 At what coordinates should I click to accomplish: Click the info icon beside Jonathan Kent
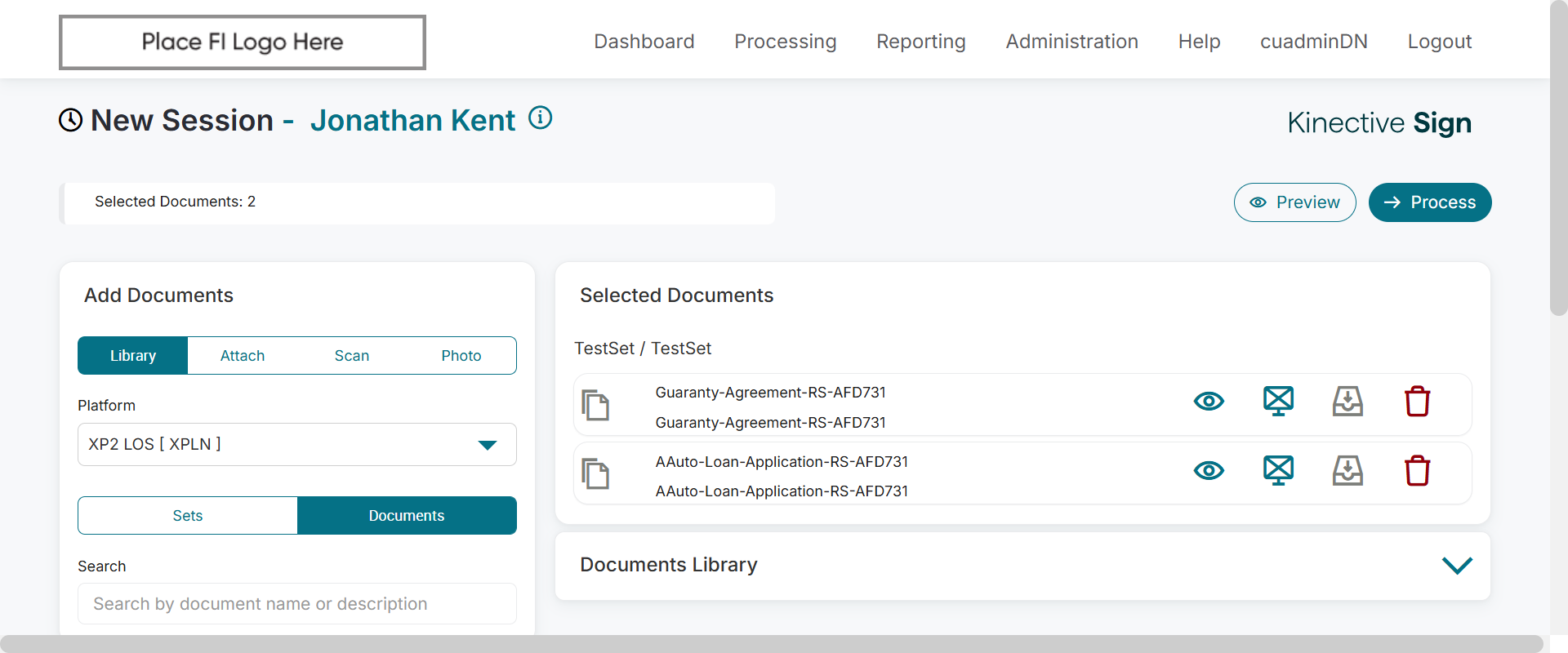tap(540, 118)
